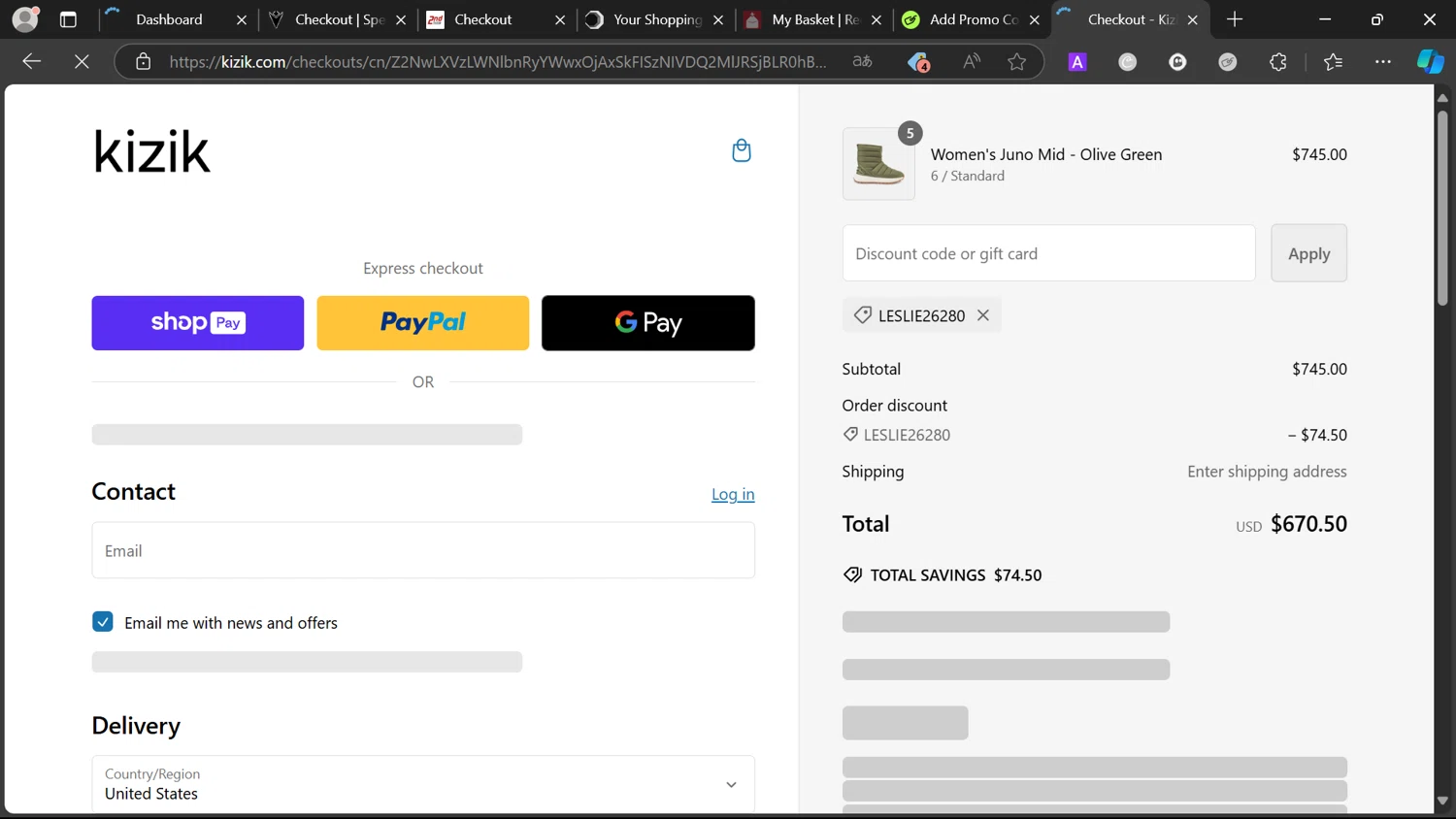Open shopping coupons icon in address bar
The width and height of the screenshot is (1456, 819).
click(x=918, y=62)
